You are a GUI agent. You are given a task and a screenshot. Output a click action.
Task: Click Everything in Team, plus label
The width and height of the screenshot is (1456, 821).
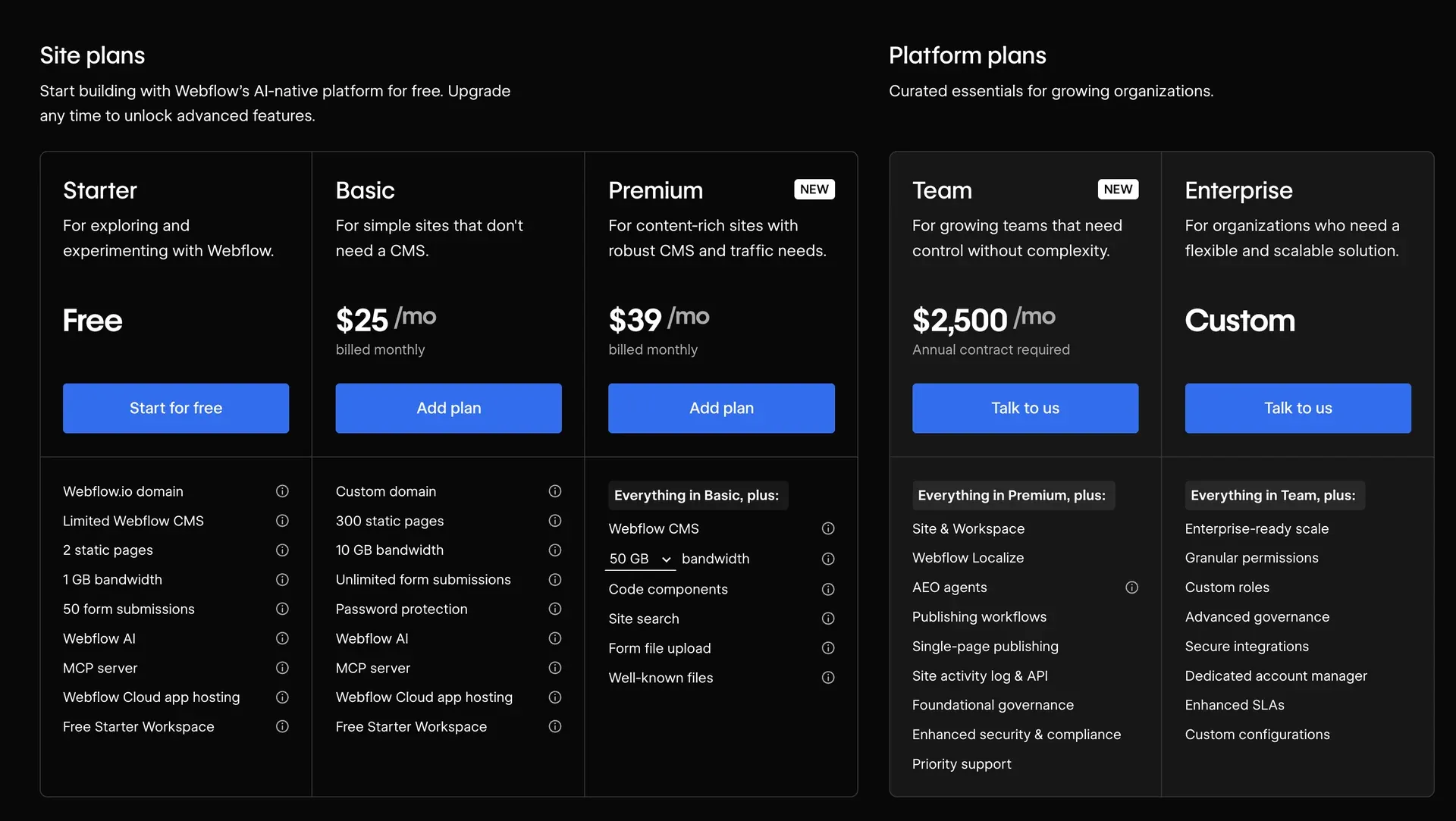1274,495
